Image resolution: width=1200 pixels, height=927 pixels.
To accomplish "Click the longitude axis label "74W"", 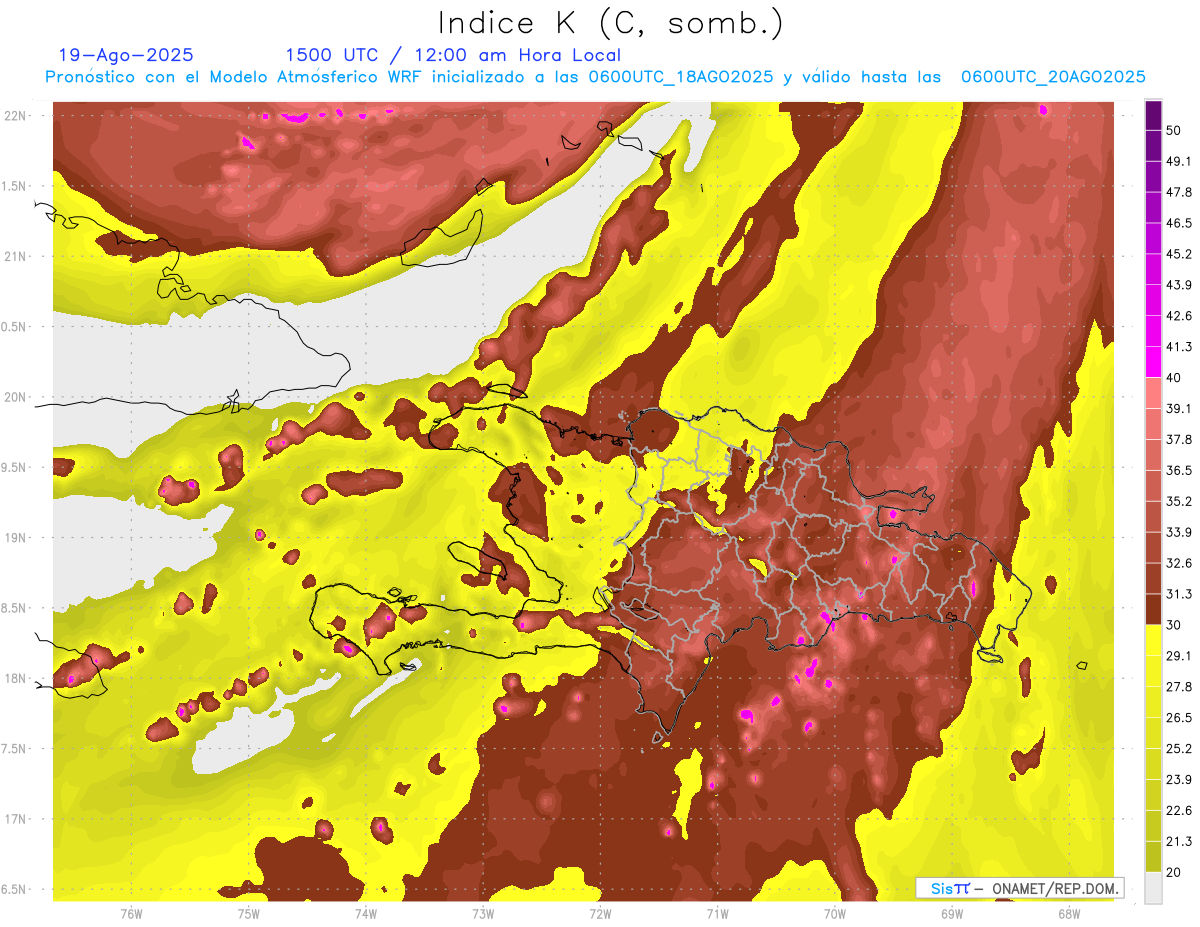I will coord(366,913).
